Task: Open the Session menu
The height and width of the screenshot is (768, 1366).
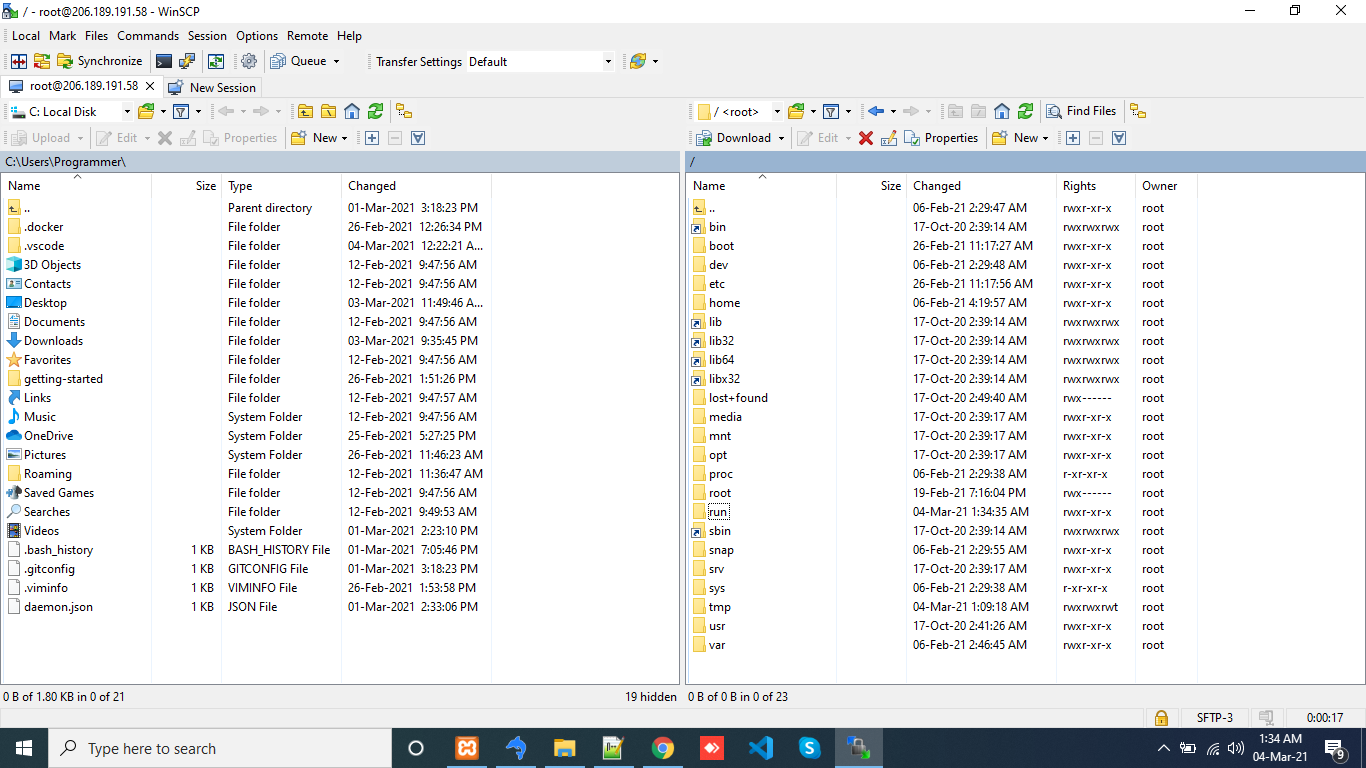Action: (x=208, y=35)
